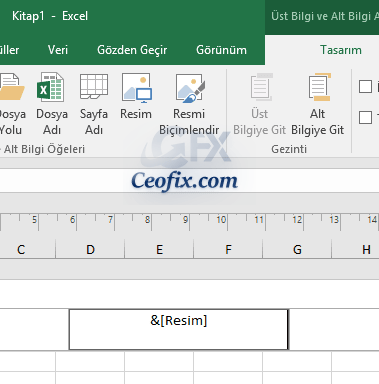Select column H header
The image size is (379, 384).
(356, 249)
